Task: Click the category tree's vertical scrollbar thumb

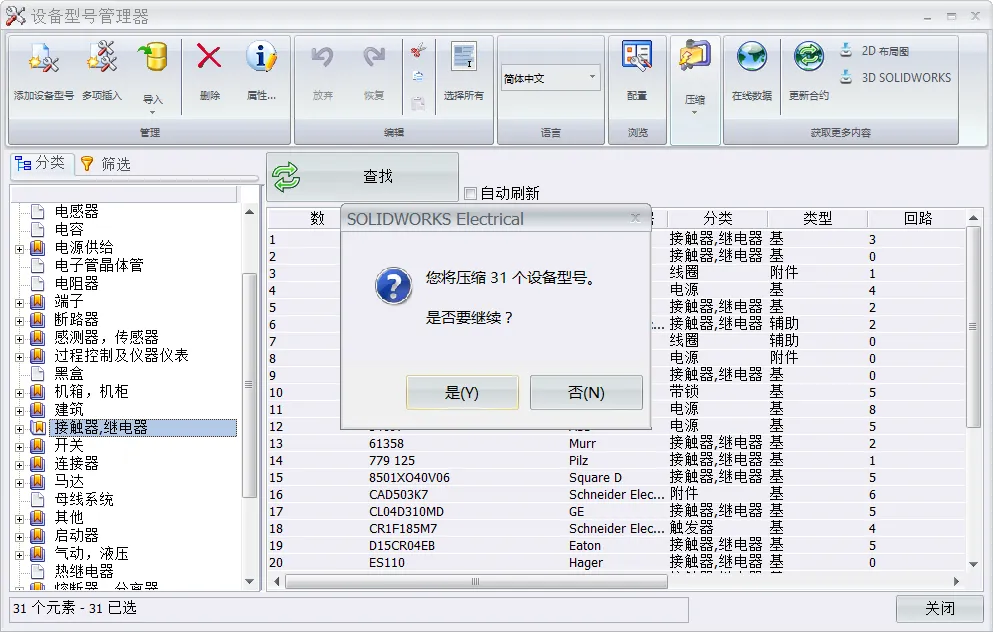Action: tap(249, 384)
